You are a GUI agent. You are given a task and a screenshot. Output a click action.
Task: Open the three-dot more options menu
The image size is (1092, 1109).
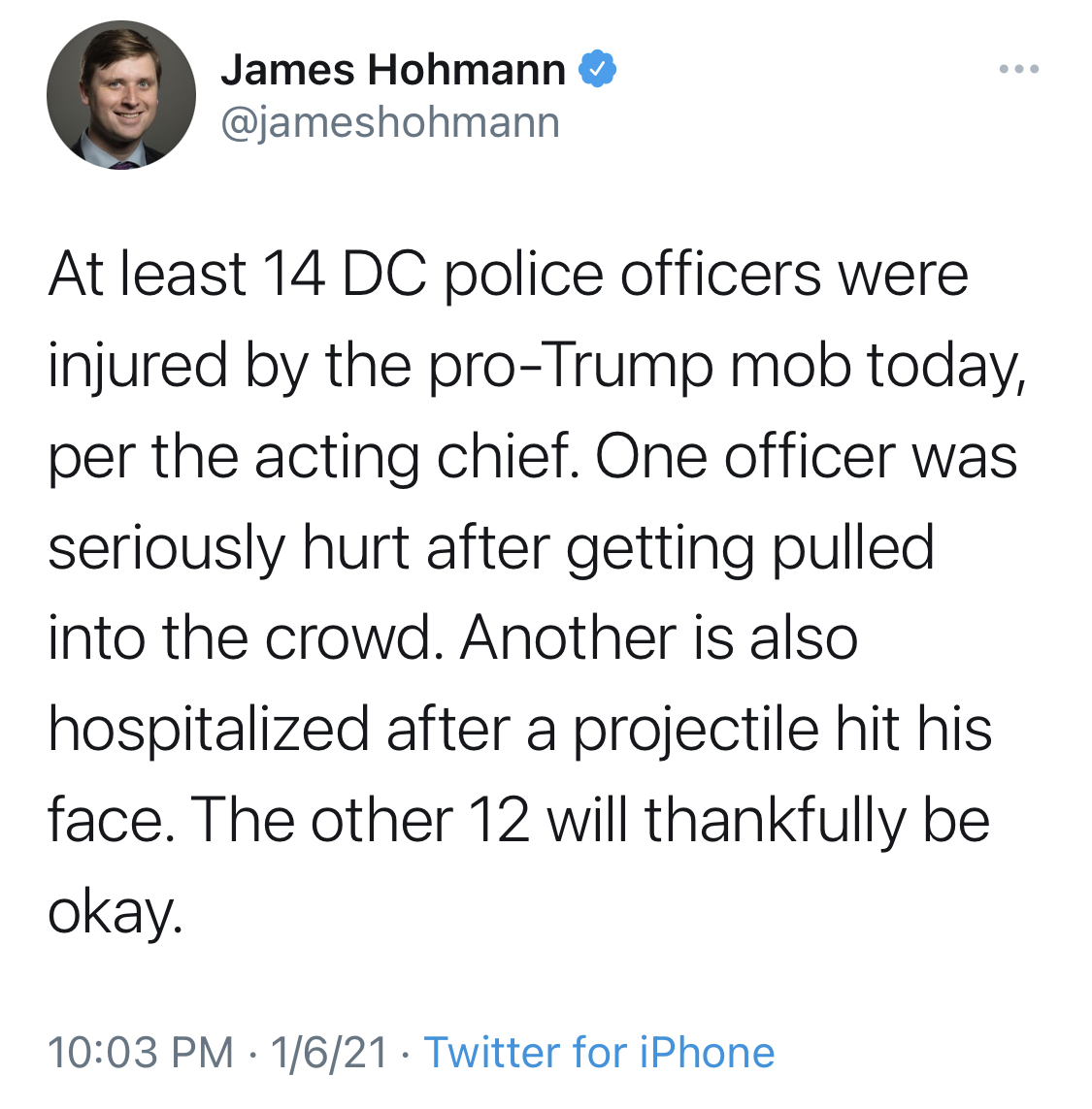[1018, 69]
